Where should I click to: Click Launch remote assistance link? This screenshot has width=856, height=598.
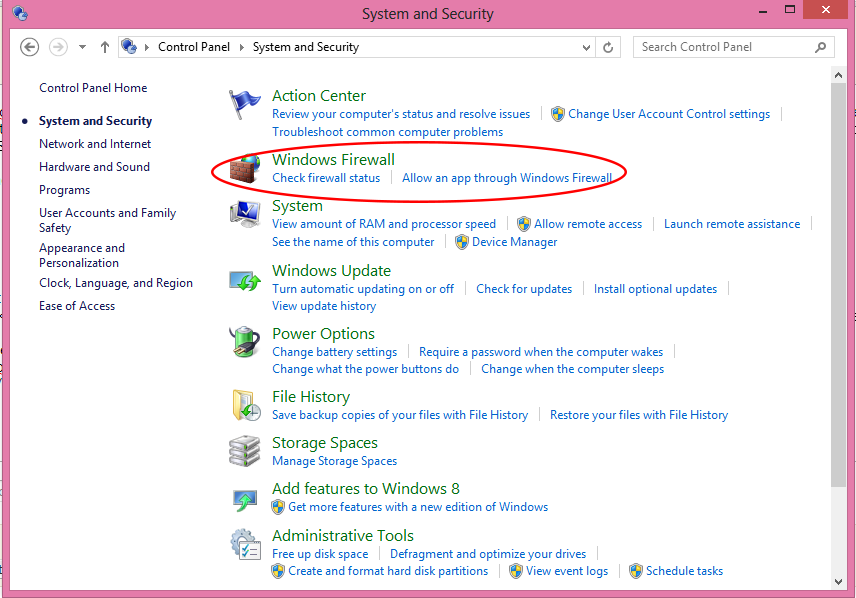point(732,224)
